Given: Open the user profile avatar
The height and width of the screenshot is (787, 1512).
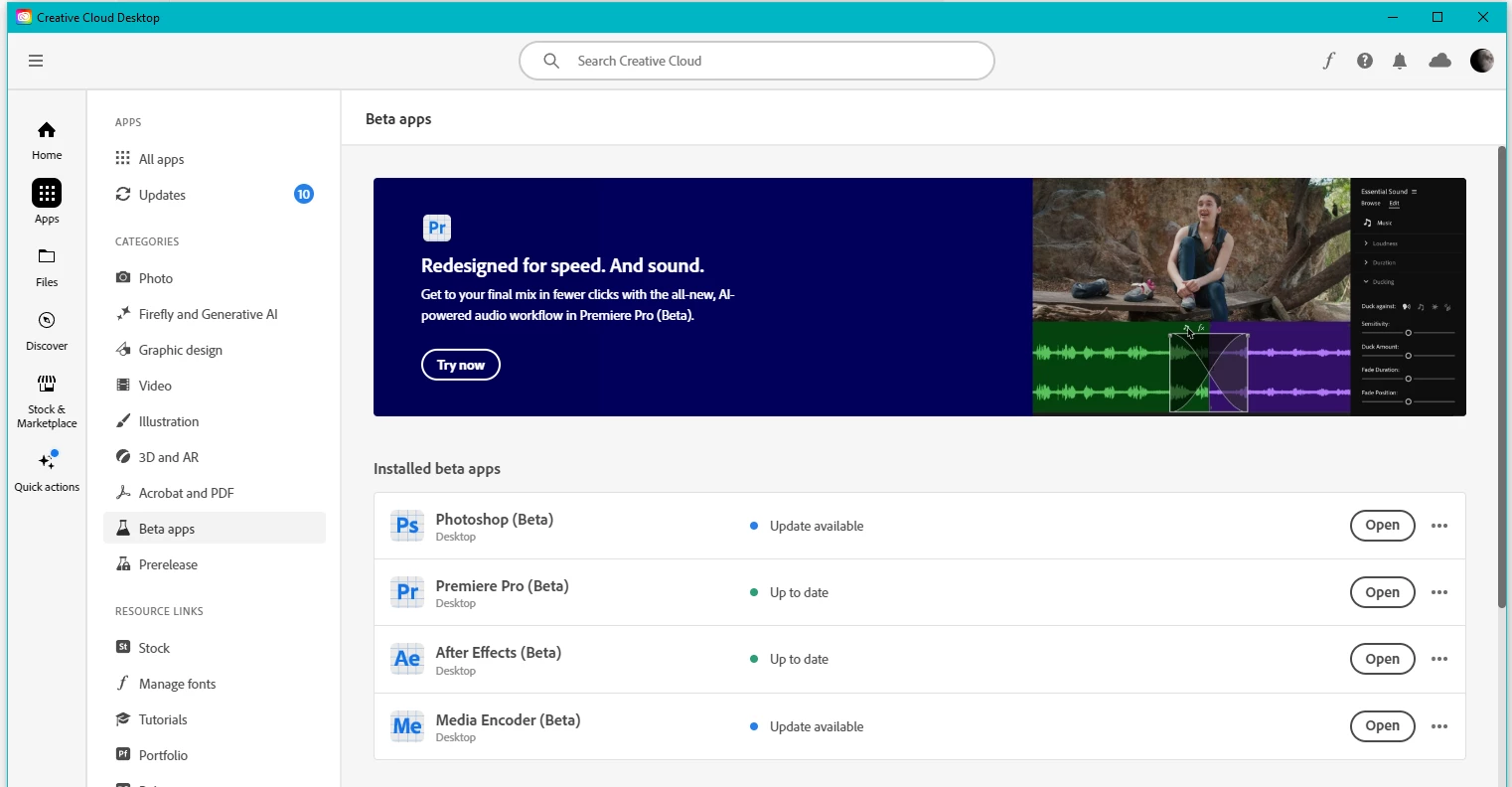Looking at the screenshot, I should (x=1481, y=61).
